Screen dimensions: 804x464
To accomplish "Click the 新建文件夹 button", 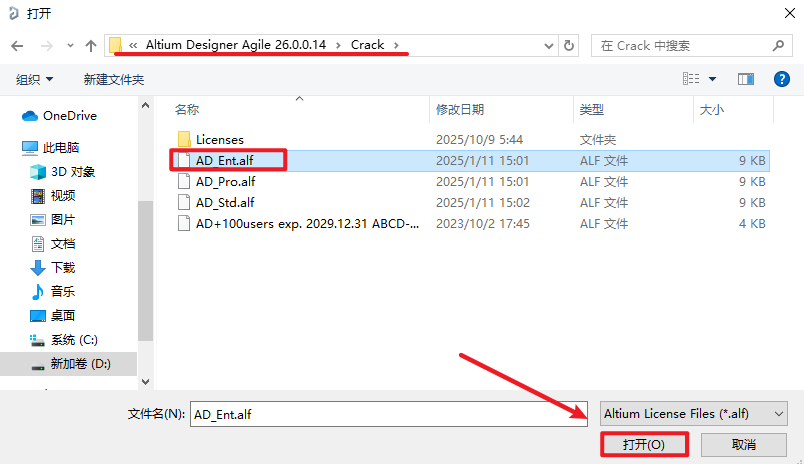I will pyautogui.click(x=114, y=79).
